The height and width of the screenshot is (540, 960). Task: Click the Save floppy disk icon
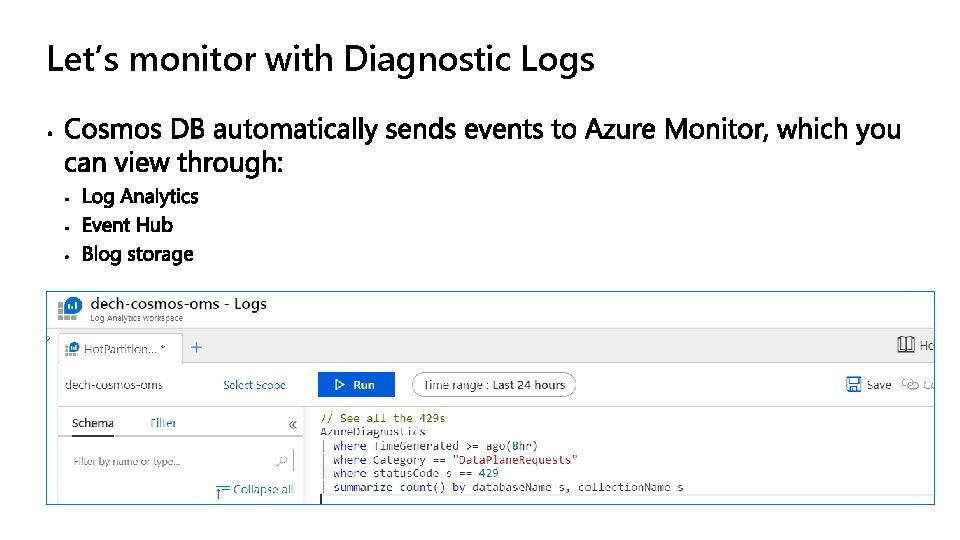pos(853,384)
